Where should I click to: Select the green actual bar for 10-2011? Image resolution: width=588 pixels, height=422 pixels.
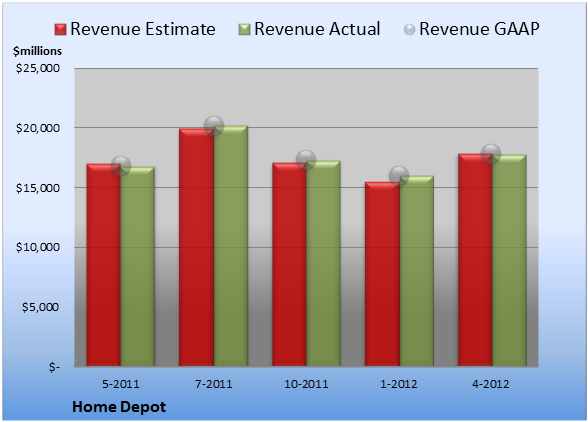pos(323,263)
